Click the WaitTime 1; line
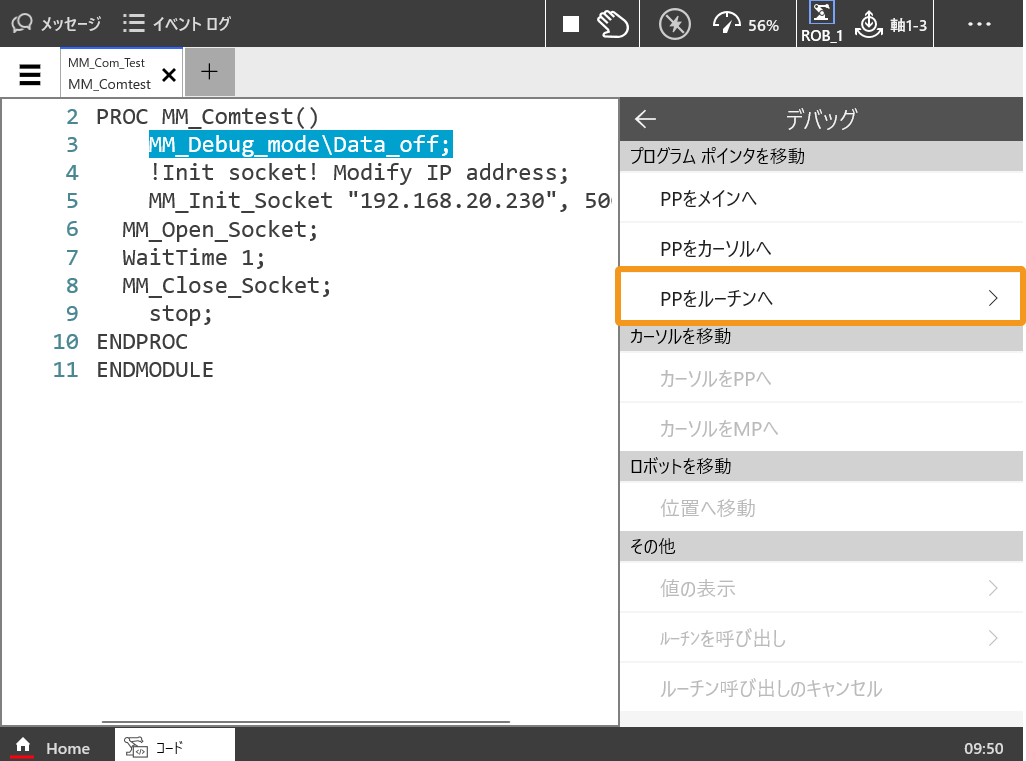The width and height of the screenshot is (1026, 761). [194, 258]
